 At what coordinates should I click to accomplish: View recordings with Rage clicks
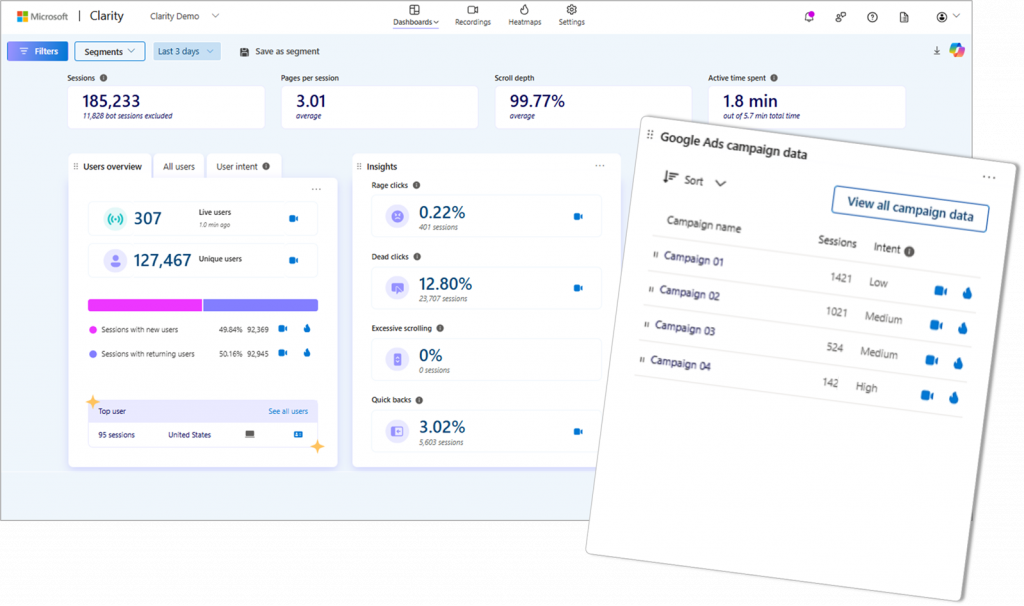click(x=578, y=217)
